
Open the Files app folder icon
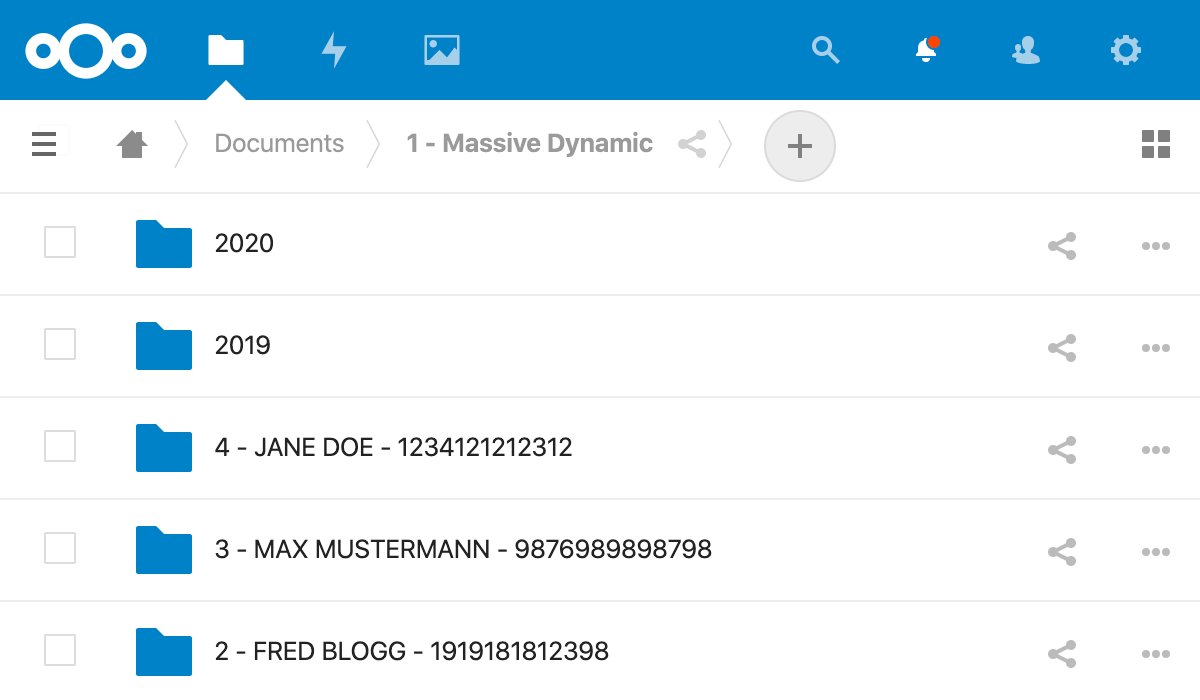click(x=226, y=50)
